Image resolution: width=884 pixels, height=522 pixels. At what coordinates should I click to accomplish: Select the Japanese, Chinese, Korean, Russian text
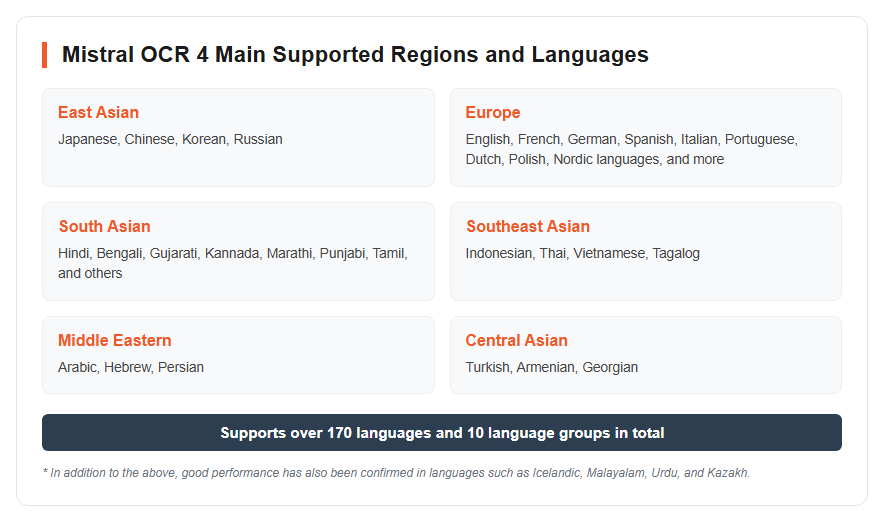(x=170, y=139)
